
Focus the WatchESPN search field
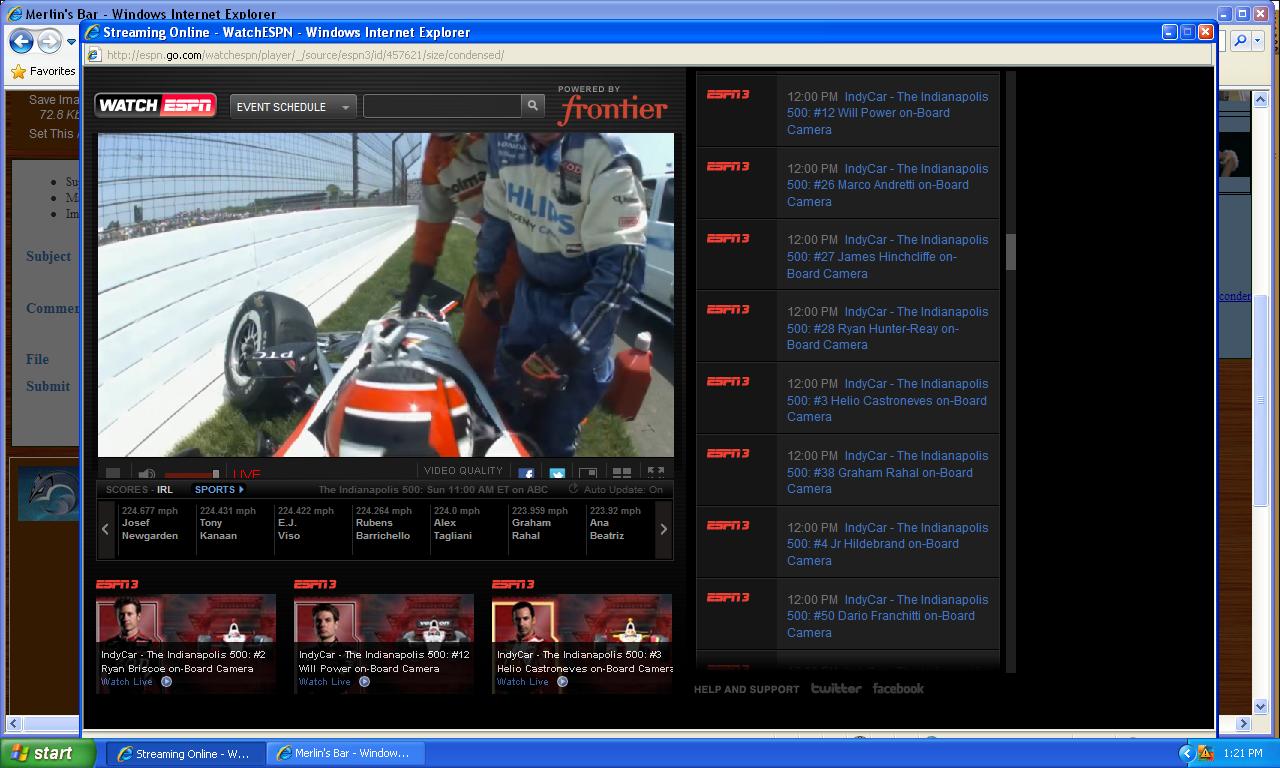(443, 105)
